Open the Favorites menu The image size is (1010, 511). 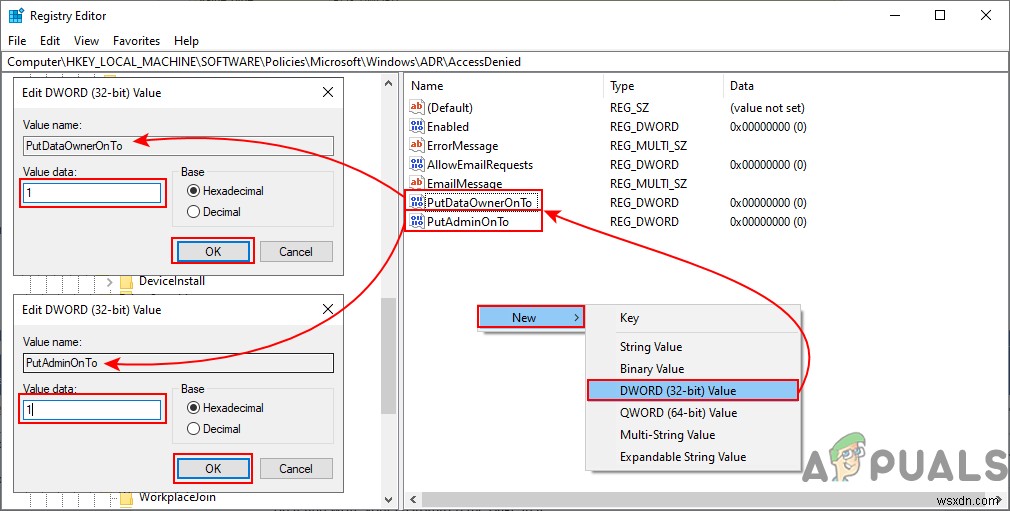(136, 41)
